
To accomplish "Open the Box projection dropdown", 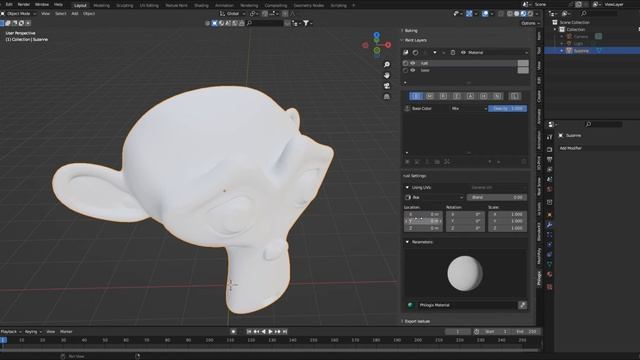I will [x=434, y=198].
